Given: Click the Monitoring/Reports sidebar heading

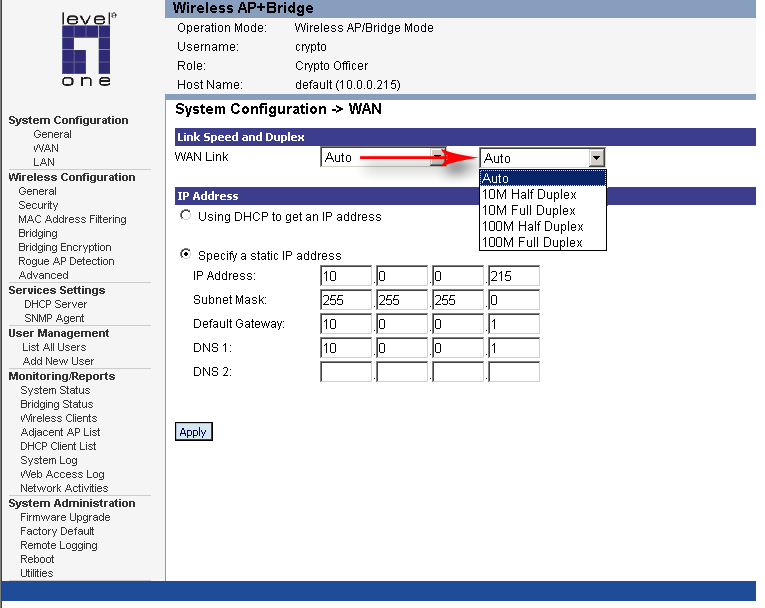Looking at the screenshot, I should coord(61,376).
